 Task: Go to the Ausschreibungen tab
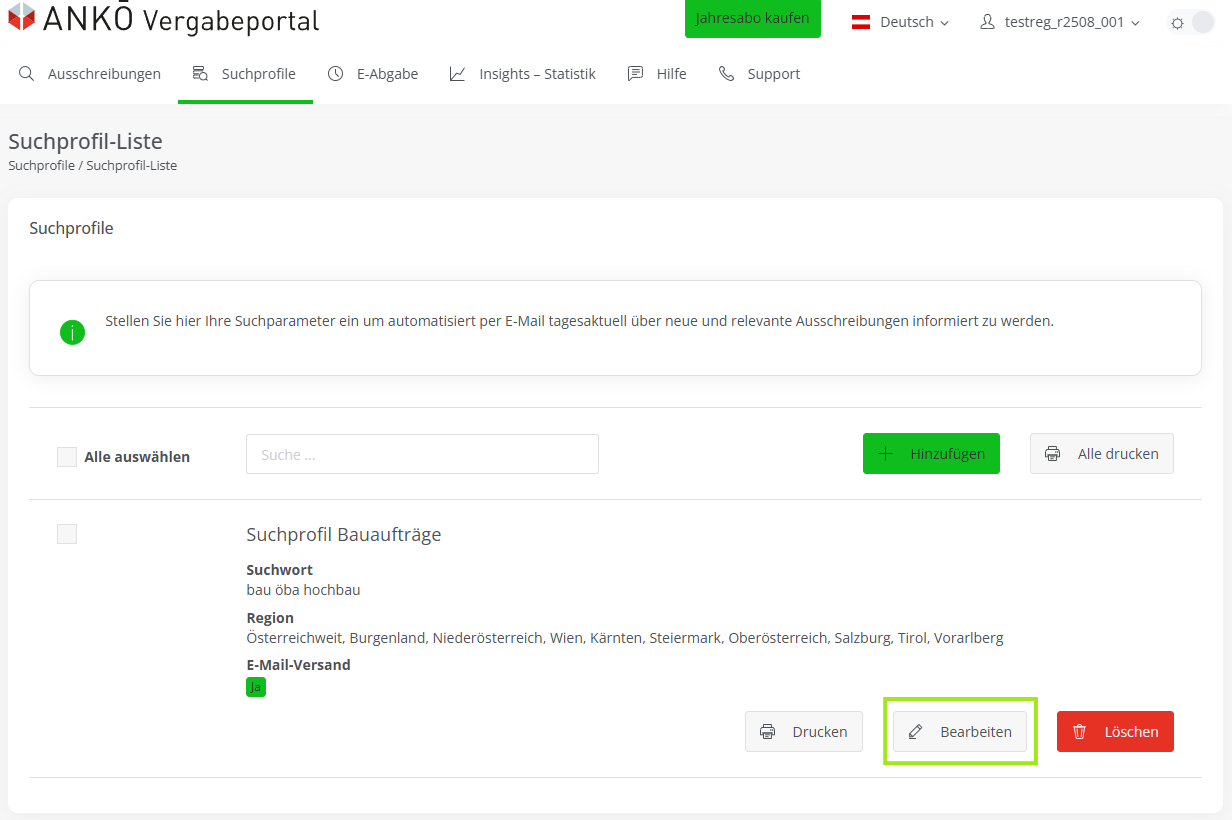103,74
